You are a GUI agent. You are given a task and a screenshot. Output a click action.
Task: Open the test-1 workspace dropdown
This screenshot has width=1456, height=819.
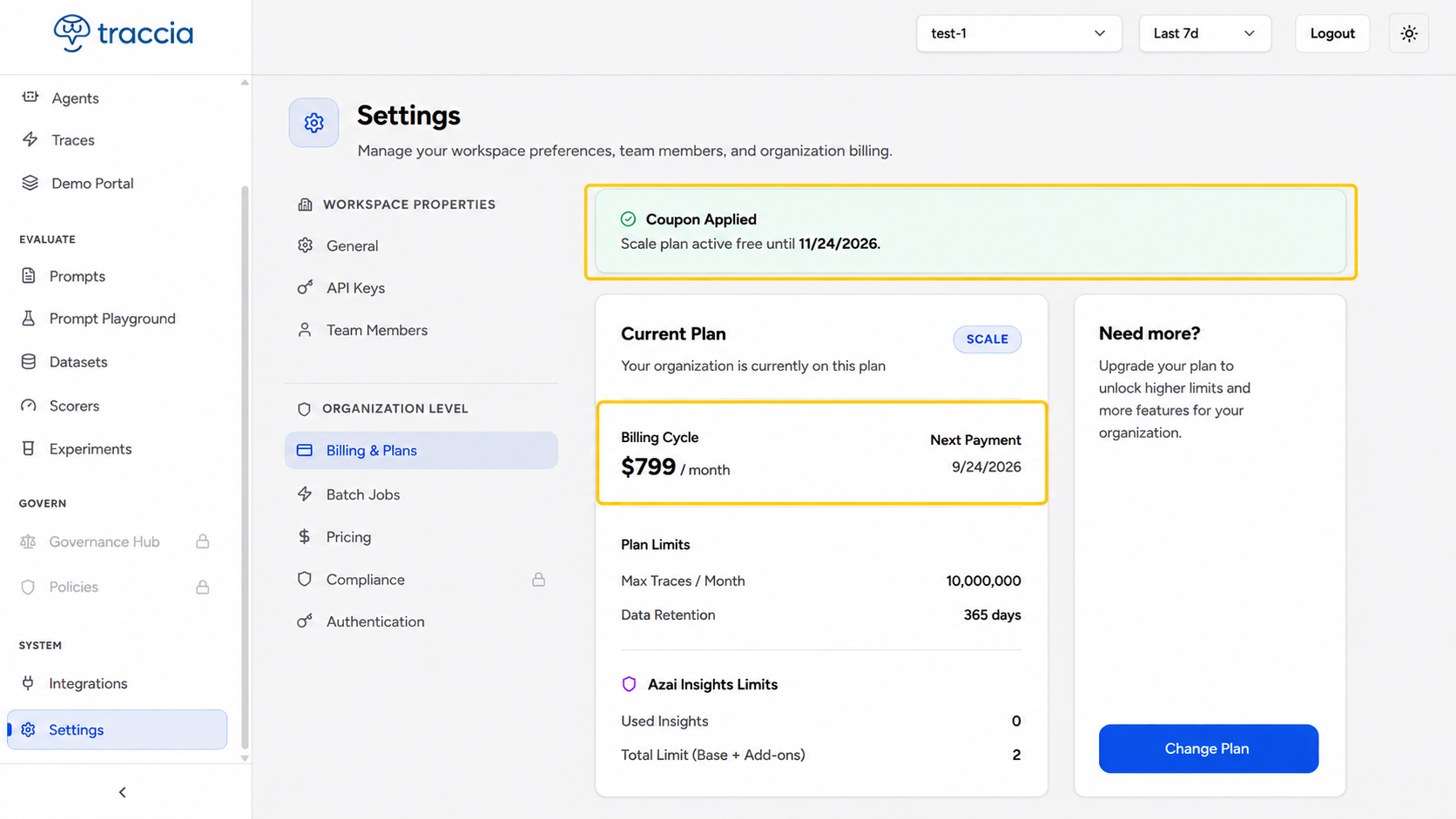pyautogui.click(x=1019, y=33)
